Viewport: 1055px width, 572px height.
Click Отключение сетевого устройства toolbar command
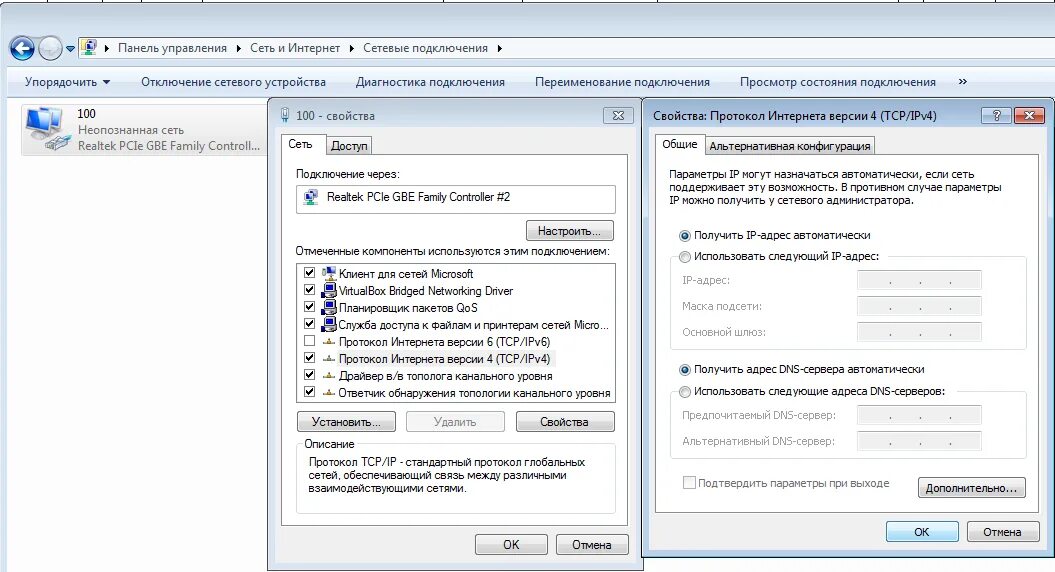point(233,82)
